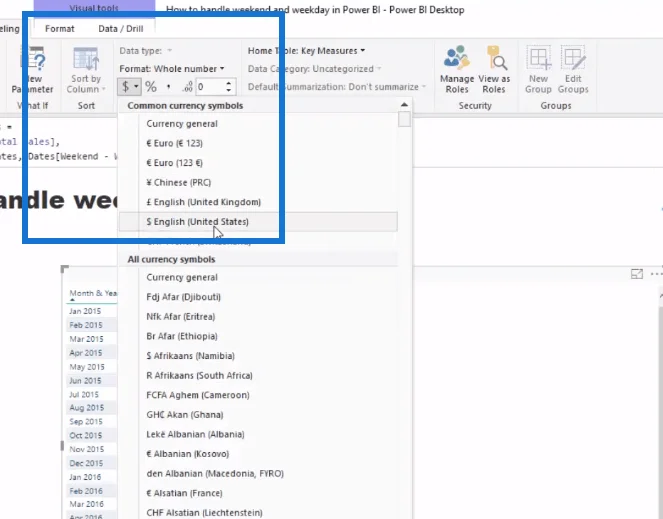Expand the Data type dropdown
Viewport: 663px width, 519px height.
[145, 51]
